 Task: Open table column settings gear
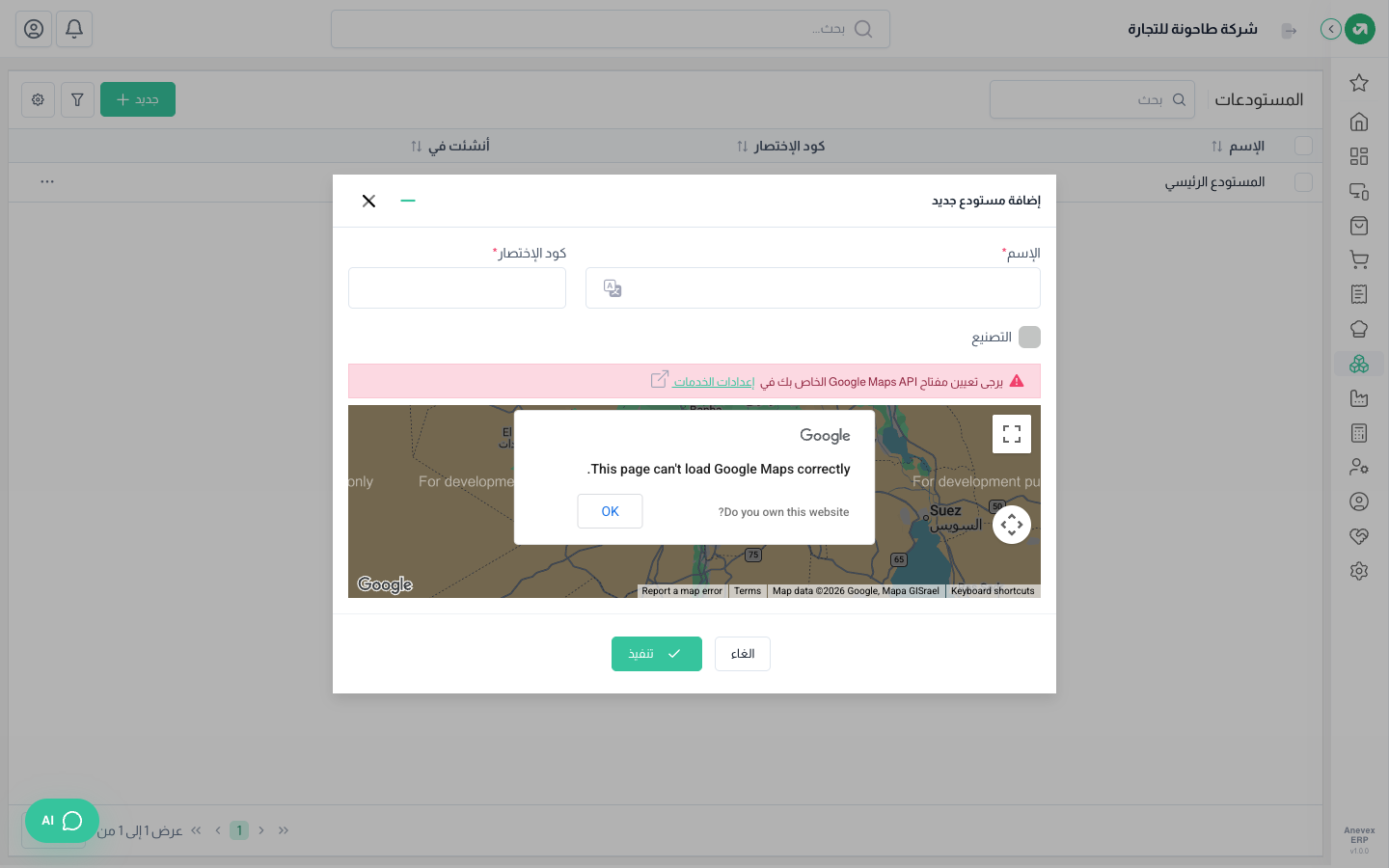(38, 99)
